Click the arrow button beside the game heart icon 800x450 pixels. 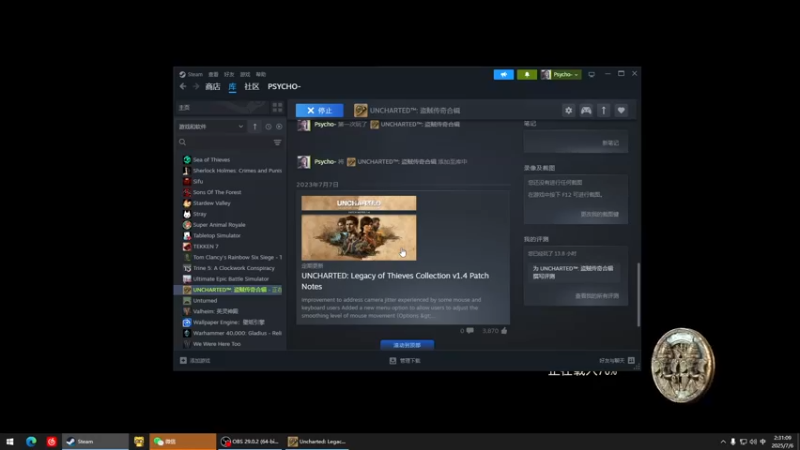604,110
